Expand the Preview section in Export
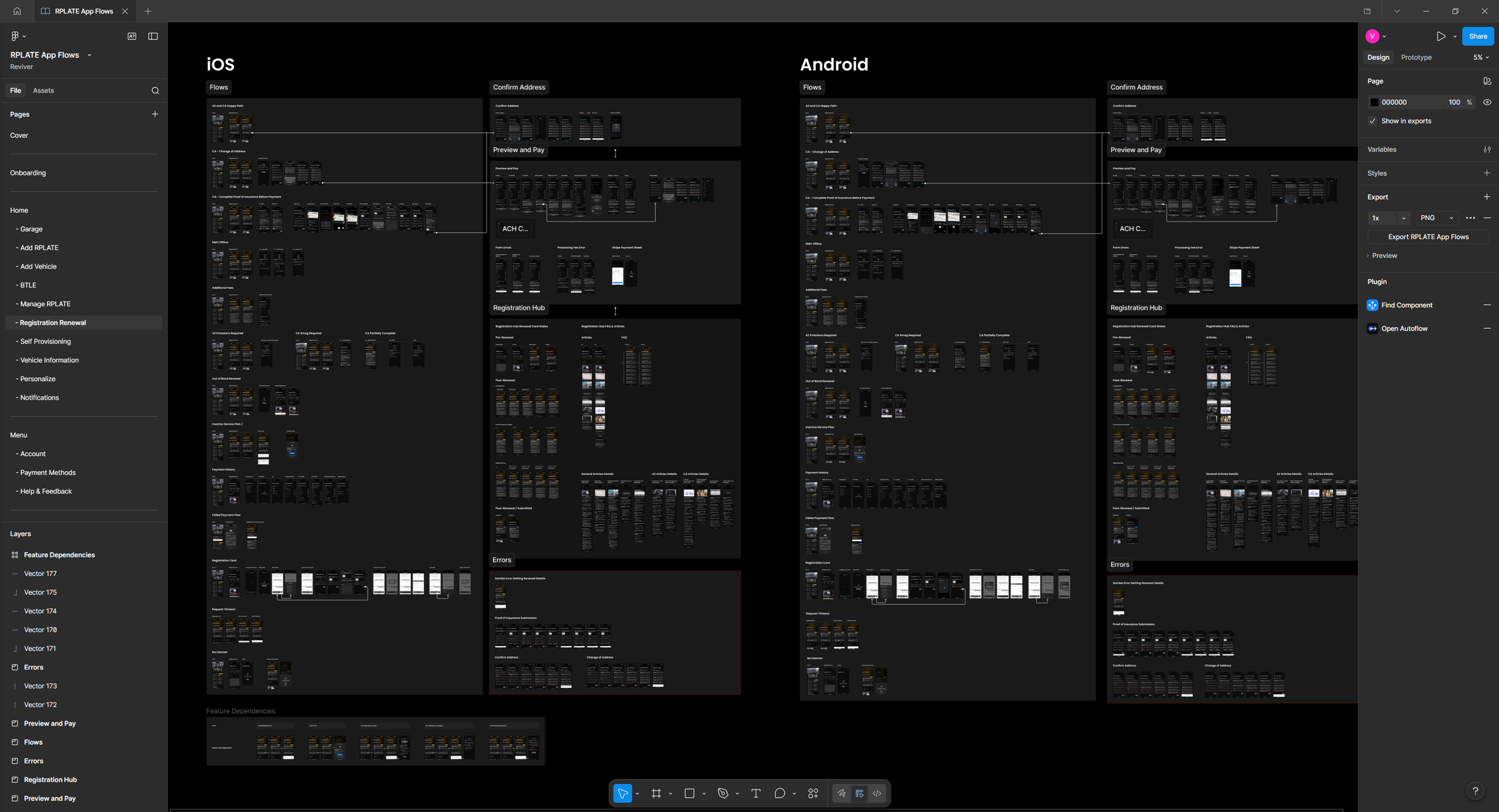 pyautogui.click(x=1384, y=256)
